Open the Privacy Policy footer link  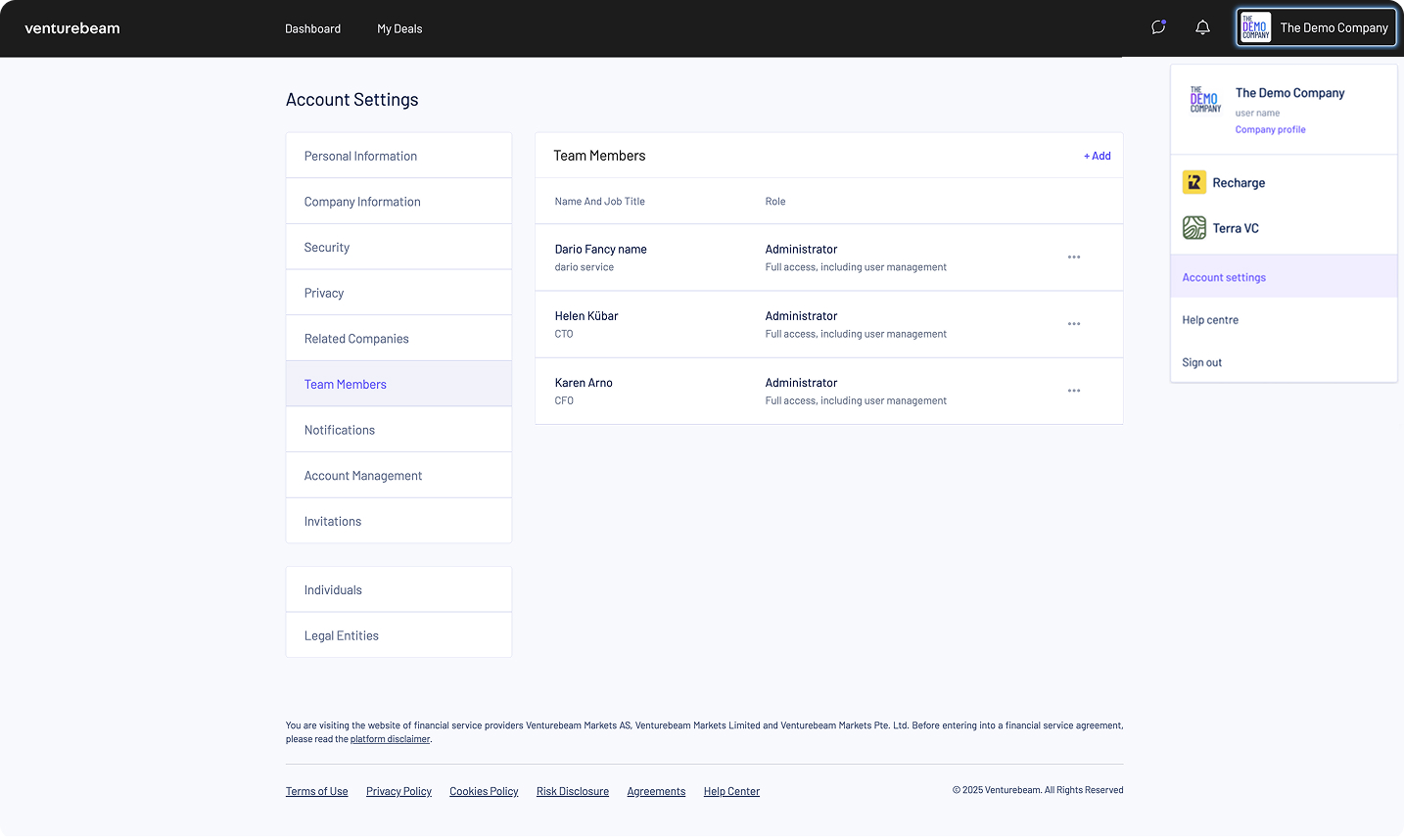(x=398, y=791)
